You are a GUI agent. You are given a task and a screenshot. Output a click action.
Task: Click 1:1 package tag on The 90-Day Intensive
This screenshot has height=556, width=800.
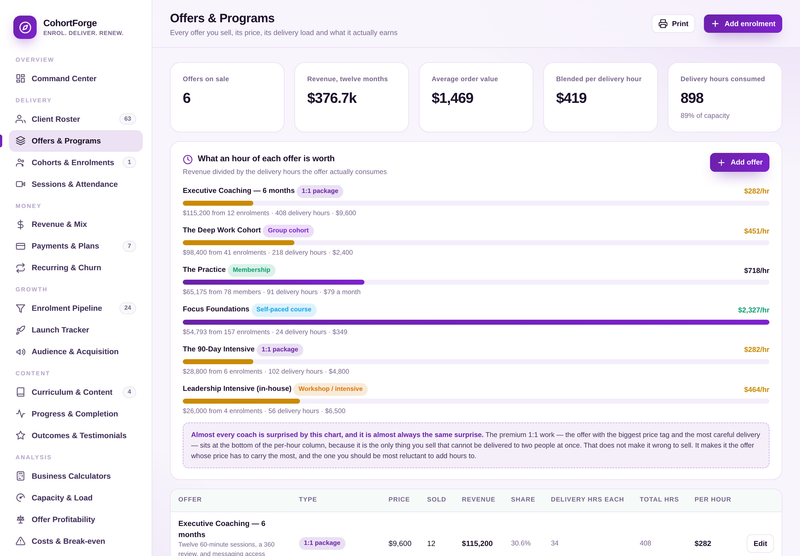[x=280, y=349]
